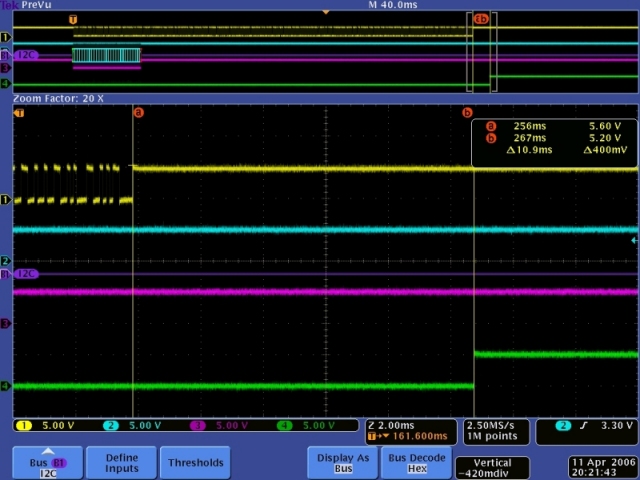Click the zoom window box in the overview
Screen dimensions: 640x480
pyautogui.click(x=481, y=50)
